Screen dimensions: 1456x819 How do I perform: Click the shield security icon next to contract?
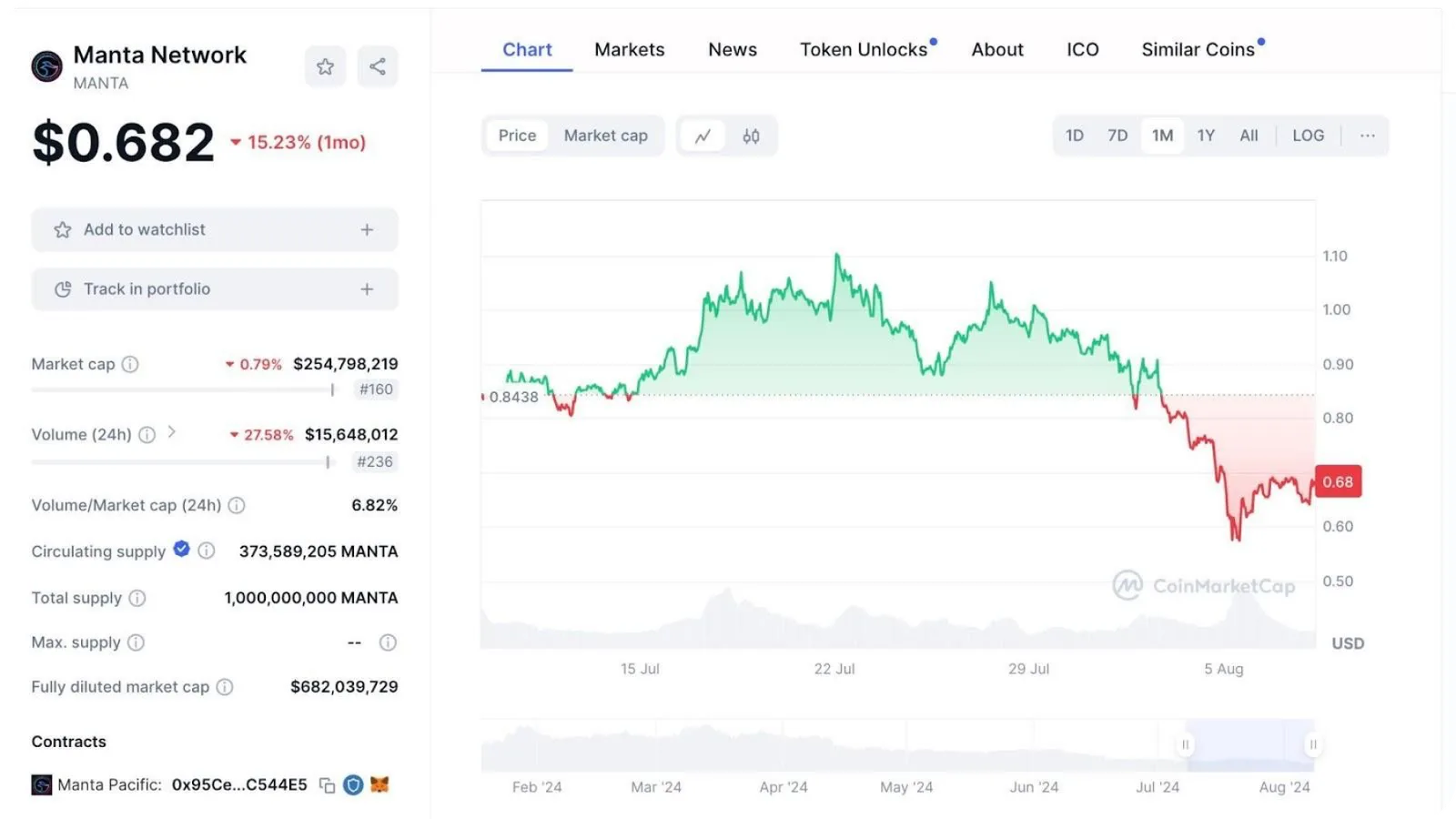coord(353,784)
